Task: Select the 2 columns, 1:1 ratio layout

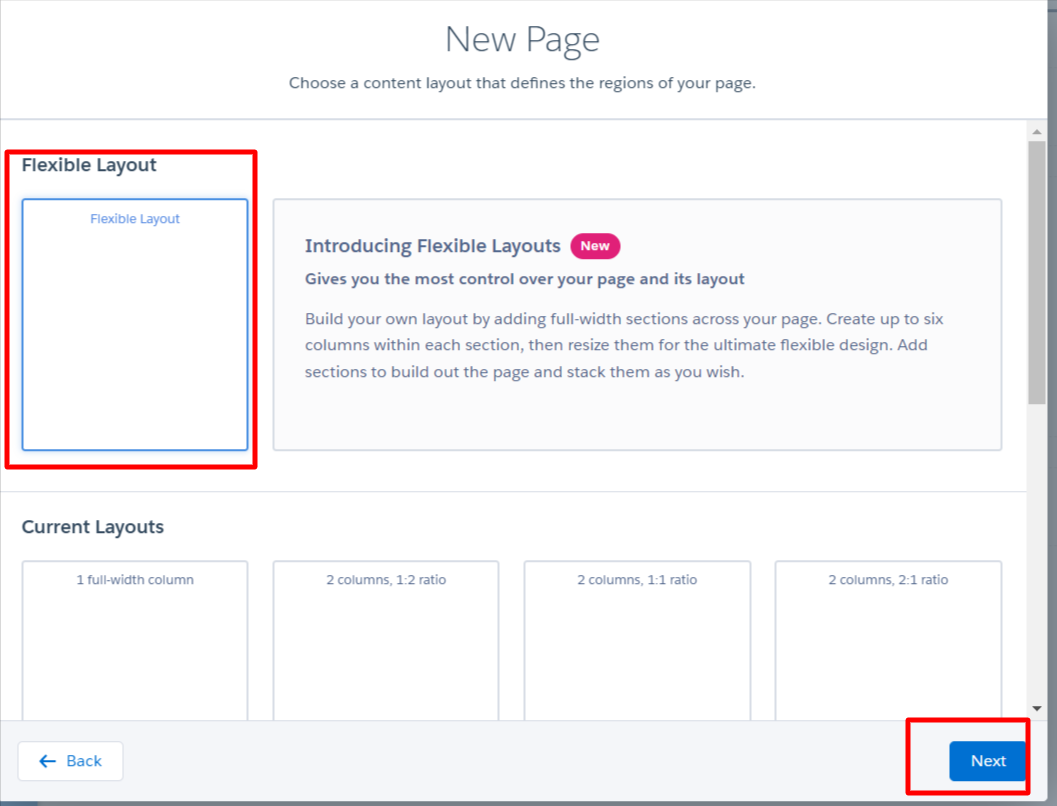Action: [x=637, y=640]
